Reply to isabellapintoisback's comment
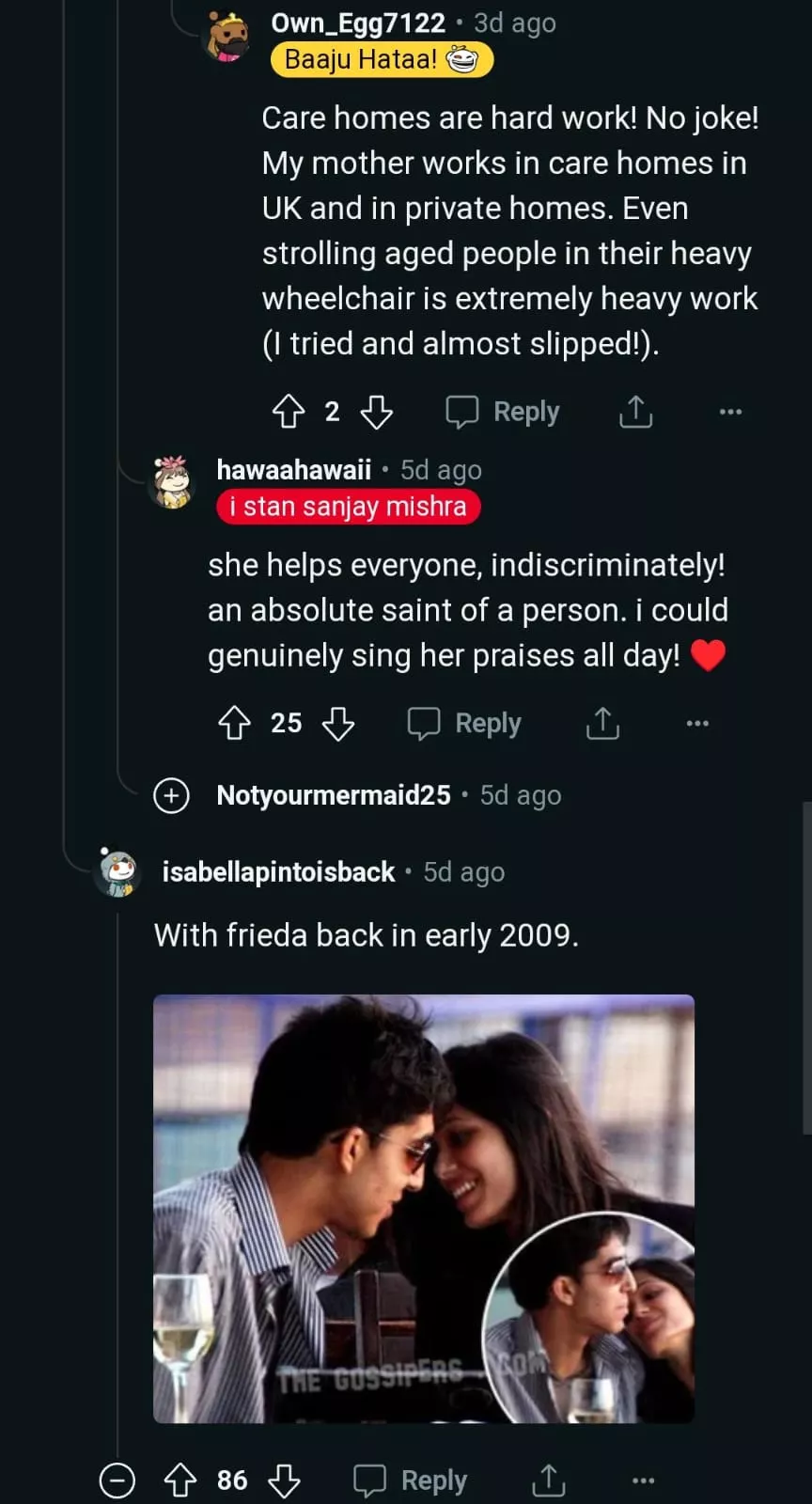This screenshot has width=812, height=1504. [411, 1480]
